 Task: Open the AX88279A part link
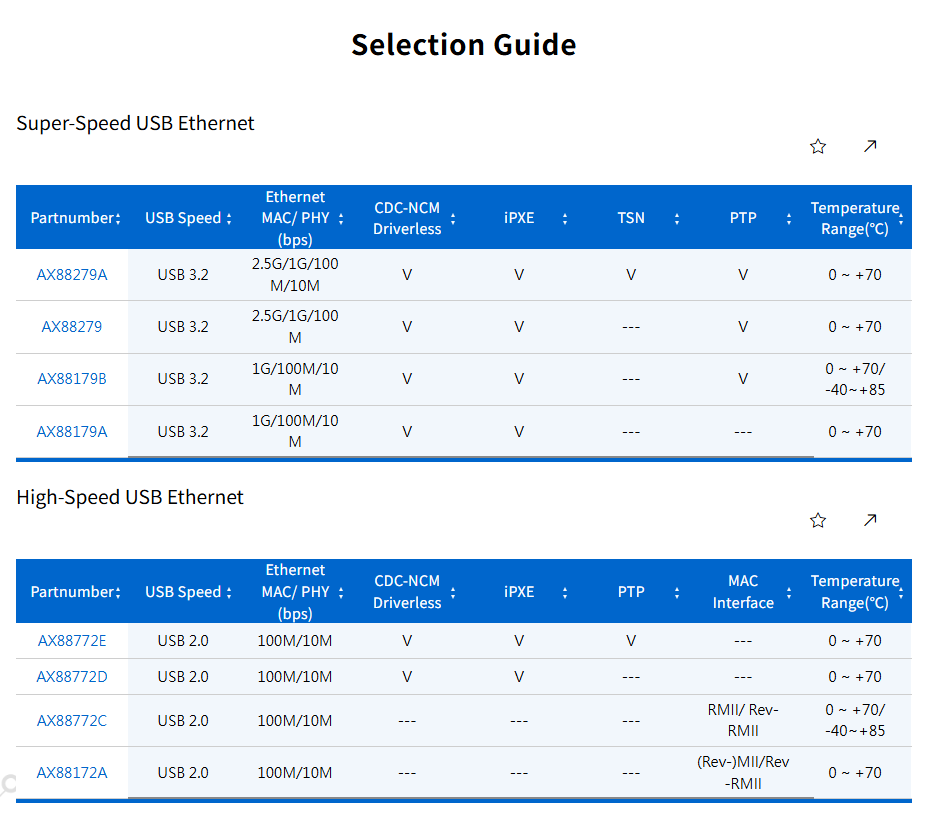click(x=72, y=274)
